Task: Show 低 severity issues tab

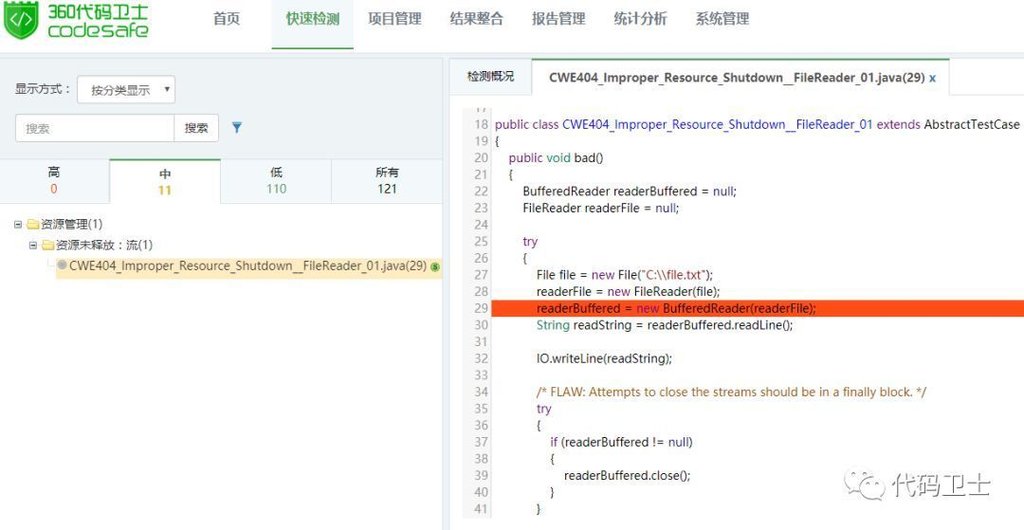Action: tap(276, 181)
